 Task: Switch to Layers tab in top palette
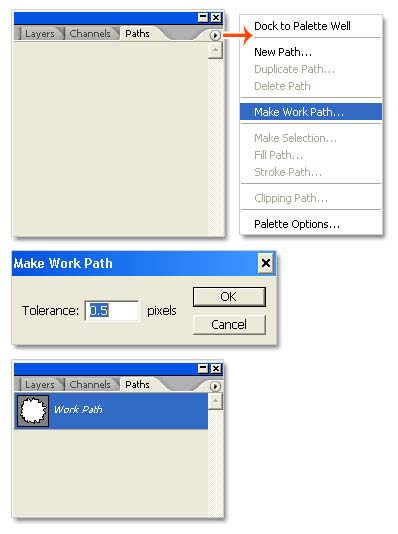tap(39, 34)
